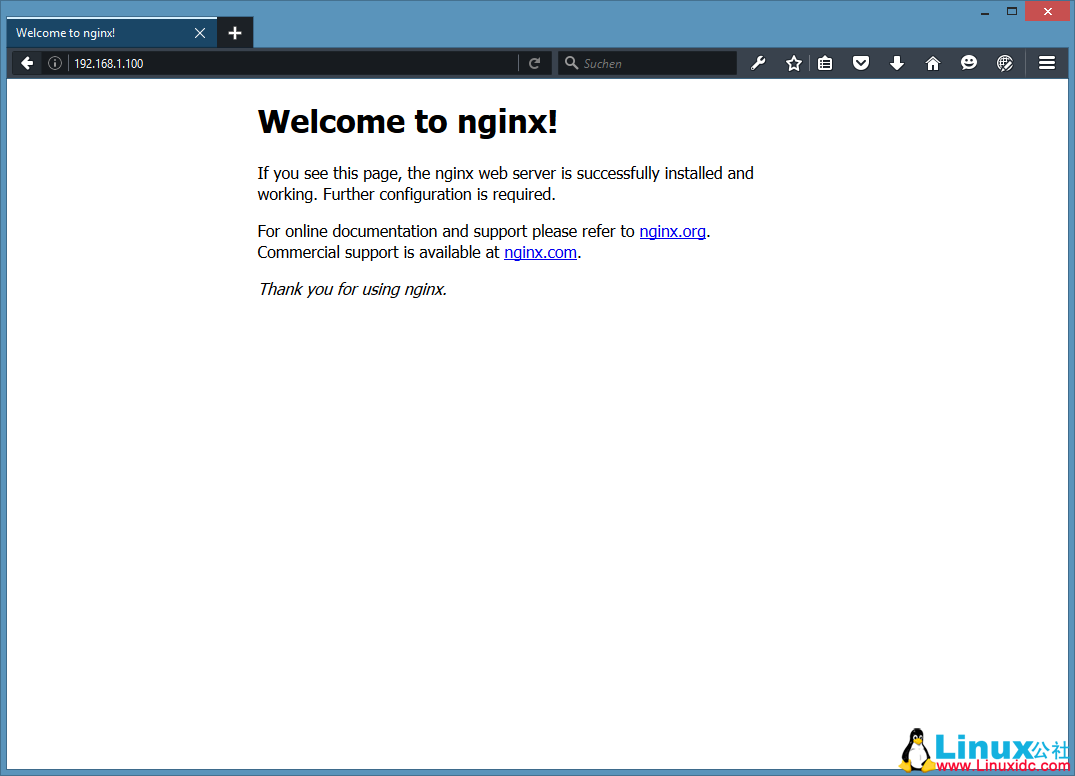Follow the nginx.org documentation link

pyautogui.click(x=672, y=231)
